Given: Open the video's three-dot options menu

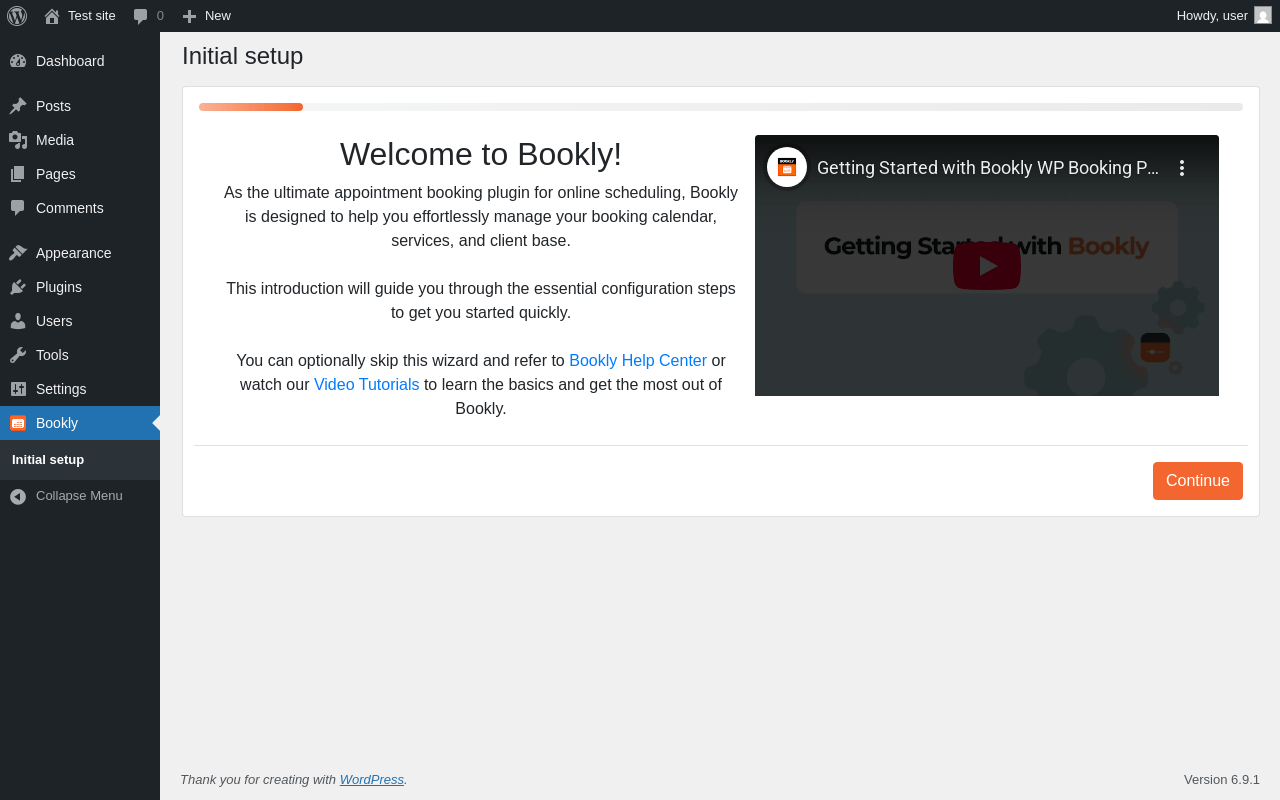Looking at the screenshot, I should tap(1181, 168).
